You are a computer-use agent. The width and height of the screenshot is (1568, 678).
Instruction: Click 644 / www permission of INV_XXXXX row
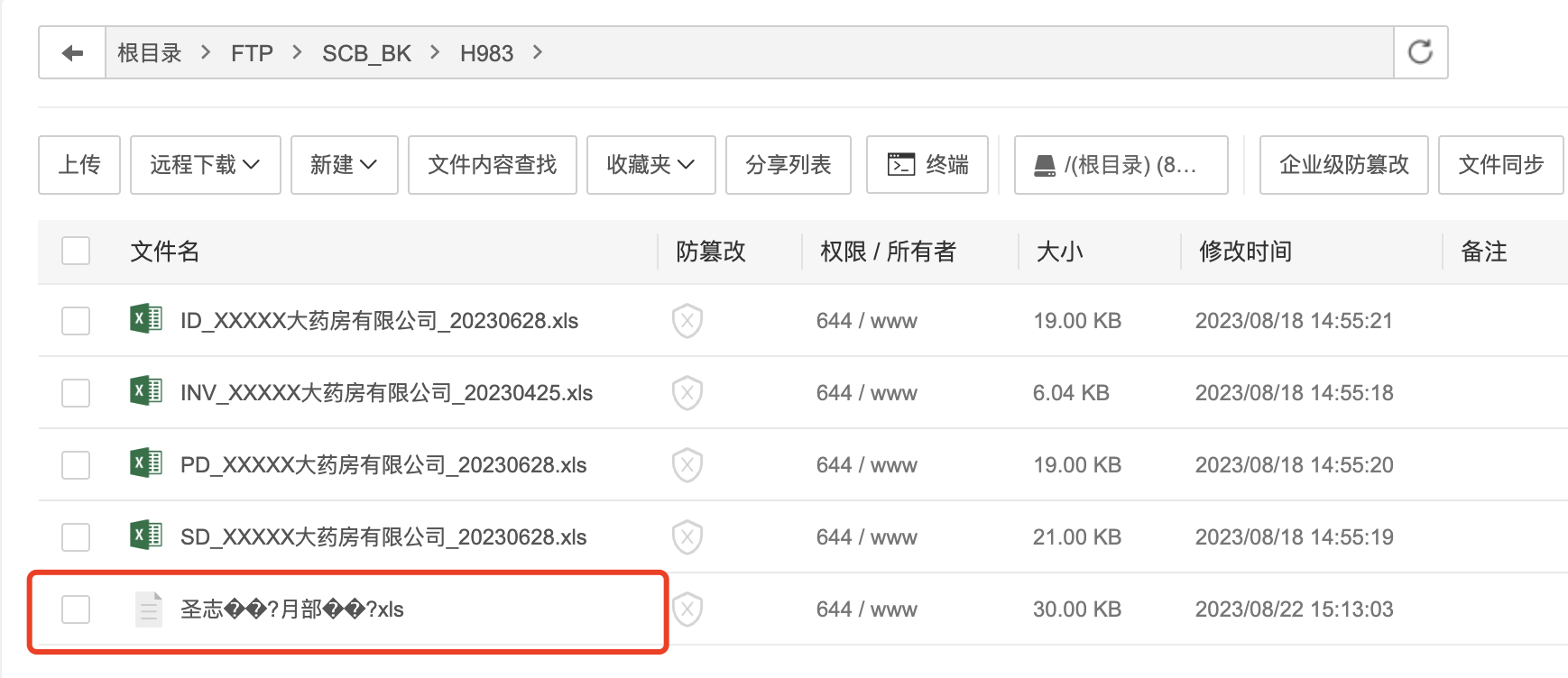click(866, 393)
